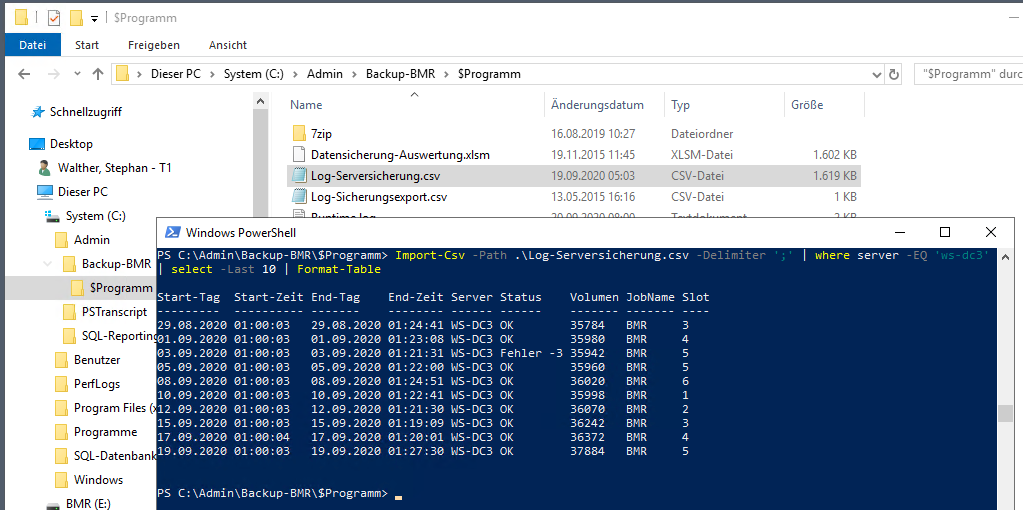The image size is (1023, 510).
Task: Click 'Dieser PC' in the address bar
Action: [176, 74]
